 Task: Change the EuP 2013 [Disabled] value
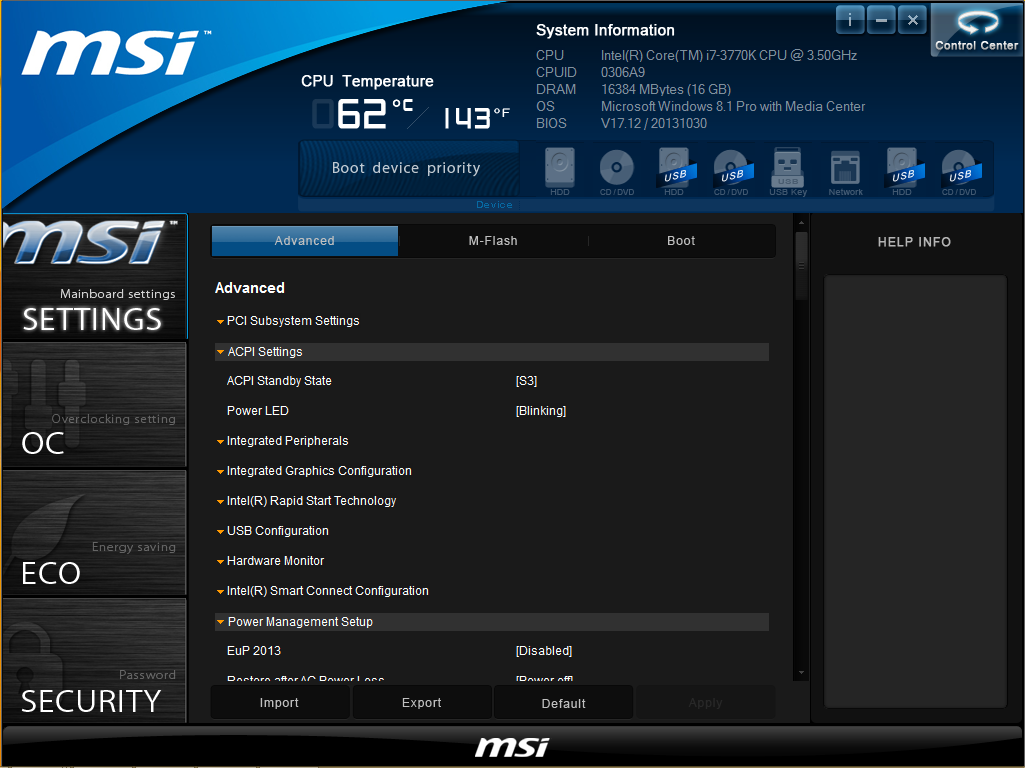point(544,651)
